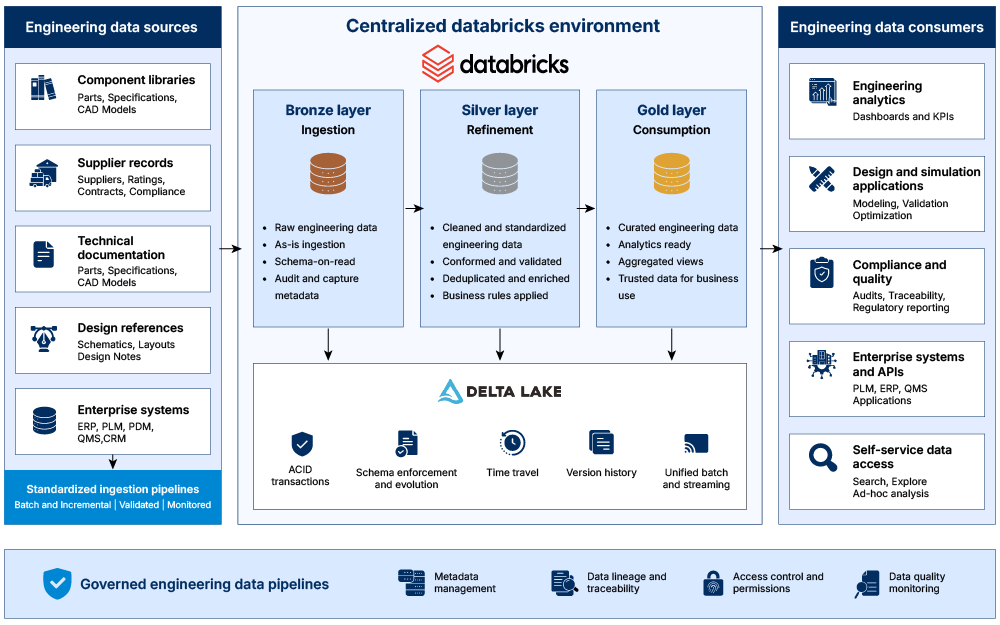Click the Governed pipelines shield checkmark icon
1000x625 pixels.
(57, 584)
